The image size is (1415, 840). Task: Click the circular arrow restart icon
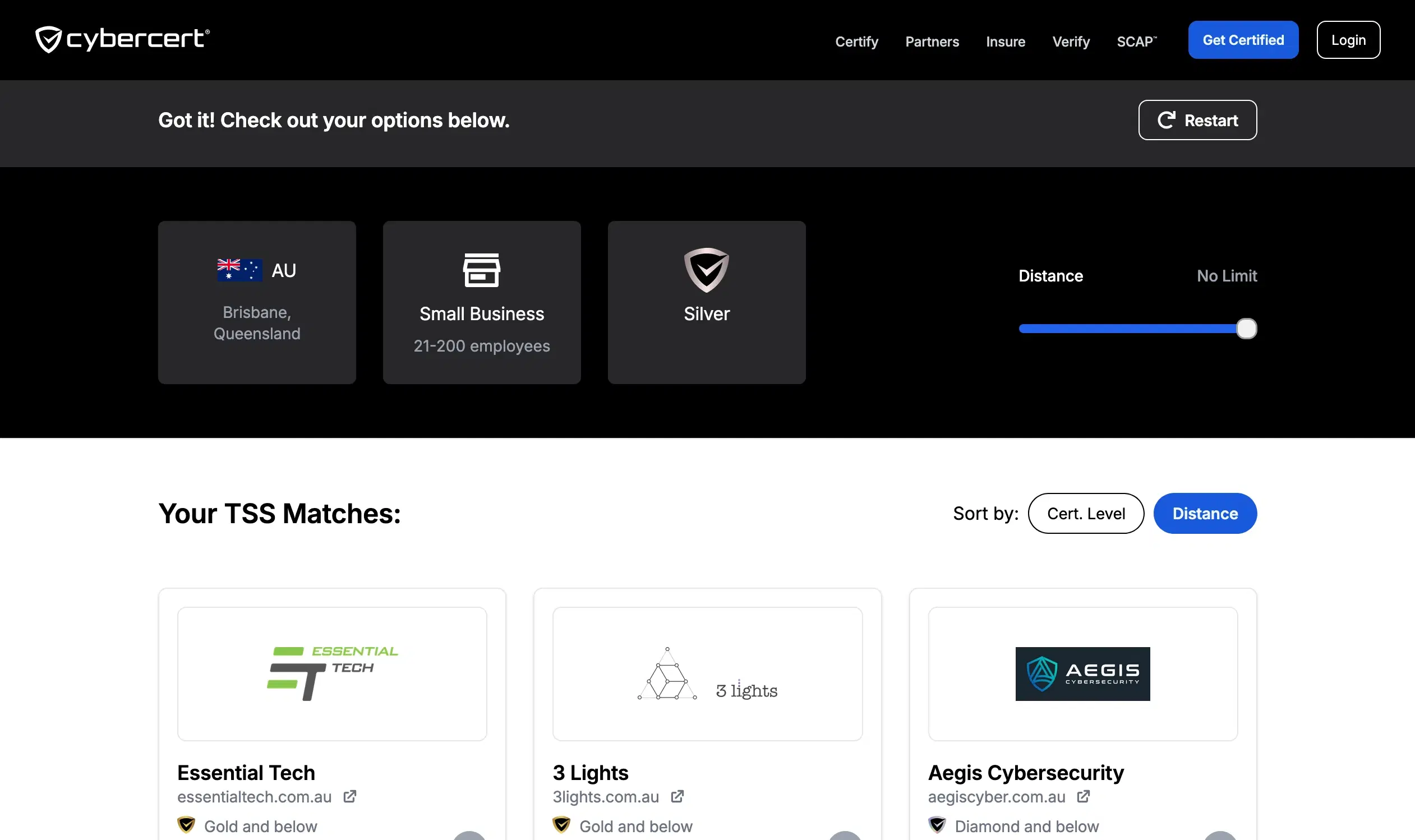coord(1166,120)
